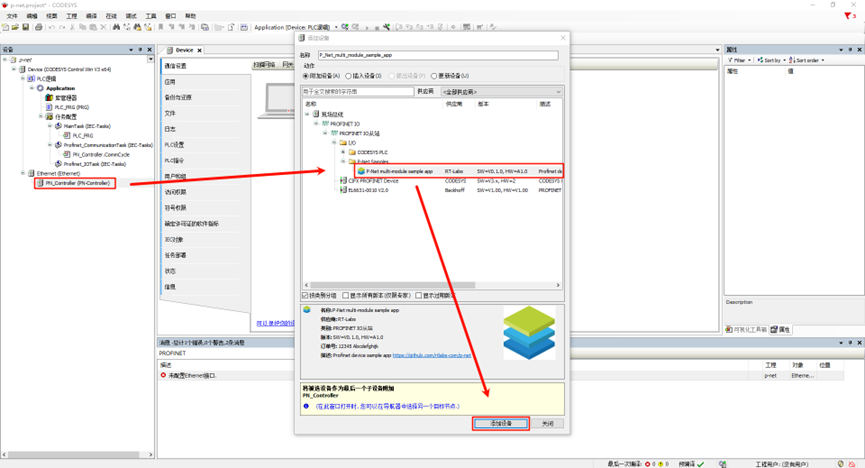This screenshot has width=865, height=468.
Task: Select the Update device (U) radio button
Action: [434, 76]
